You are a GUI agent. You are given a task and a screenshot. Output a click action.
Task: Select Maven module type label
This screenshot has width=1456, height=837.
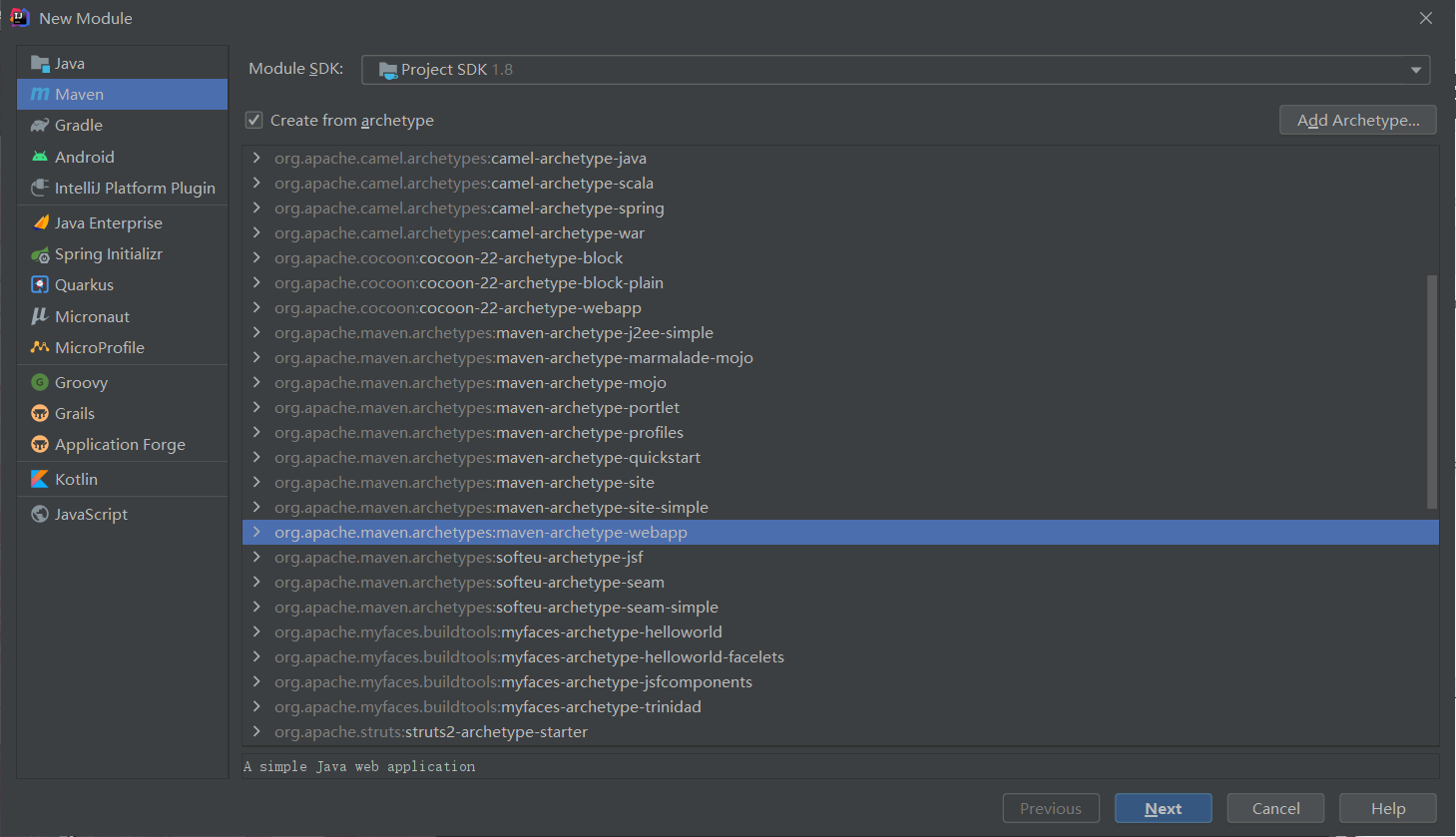pyautogui.click(x=80, y=95)
